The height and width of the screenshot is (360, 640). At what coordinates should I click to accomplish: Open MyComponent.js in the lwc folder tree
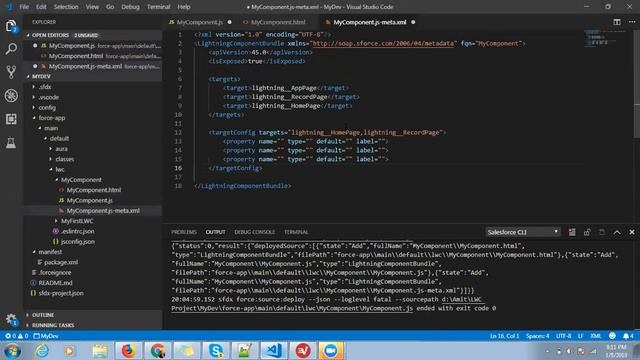93,200
